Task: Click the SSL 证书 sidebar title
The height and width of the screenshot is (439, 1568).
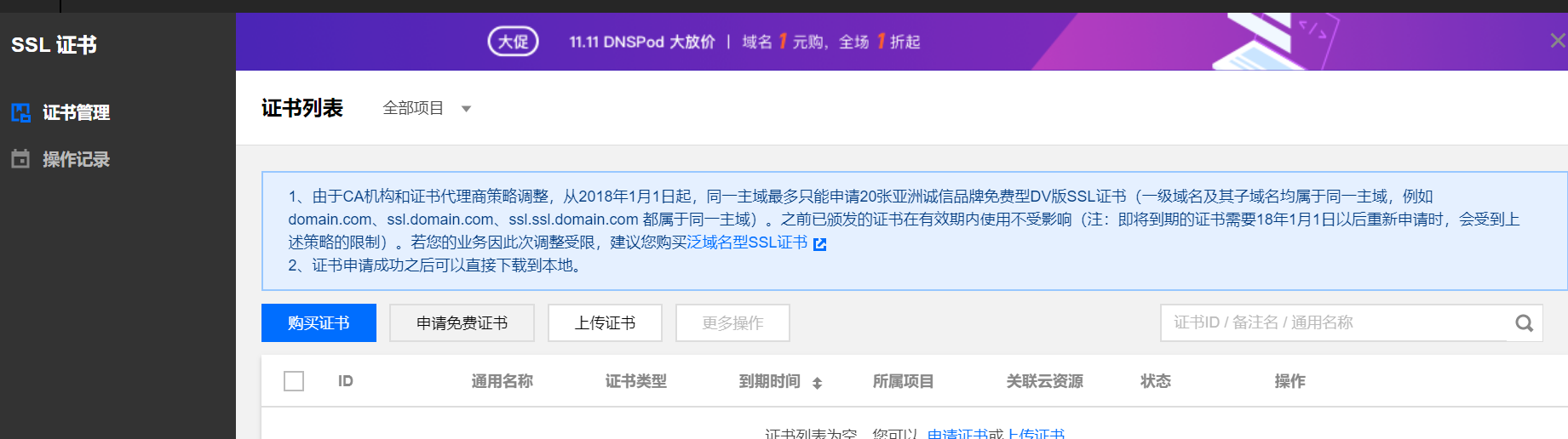Action: tap(54, 44)
